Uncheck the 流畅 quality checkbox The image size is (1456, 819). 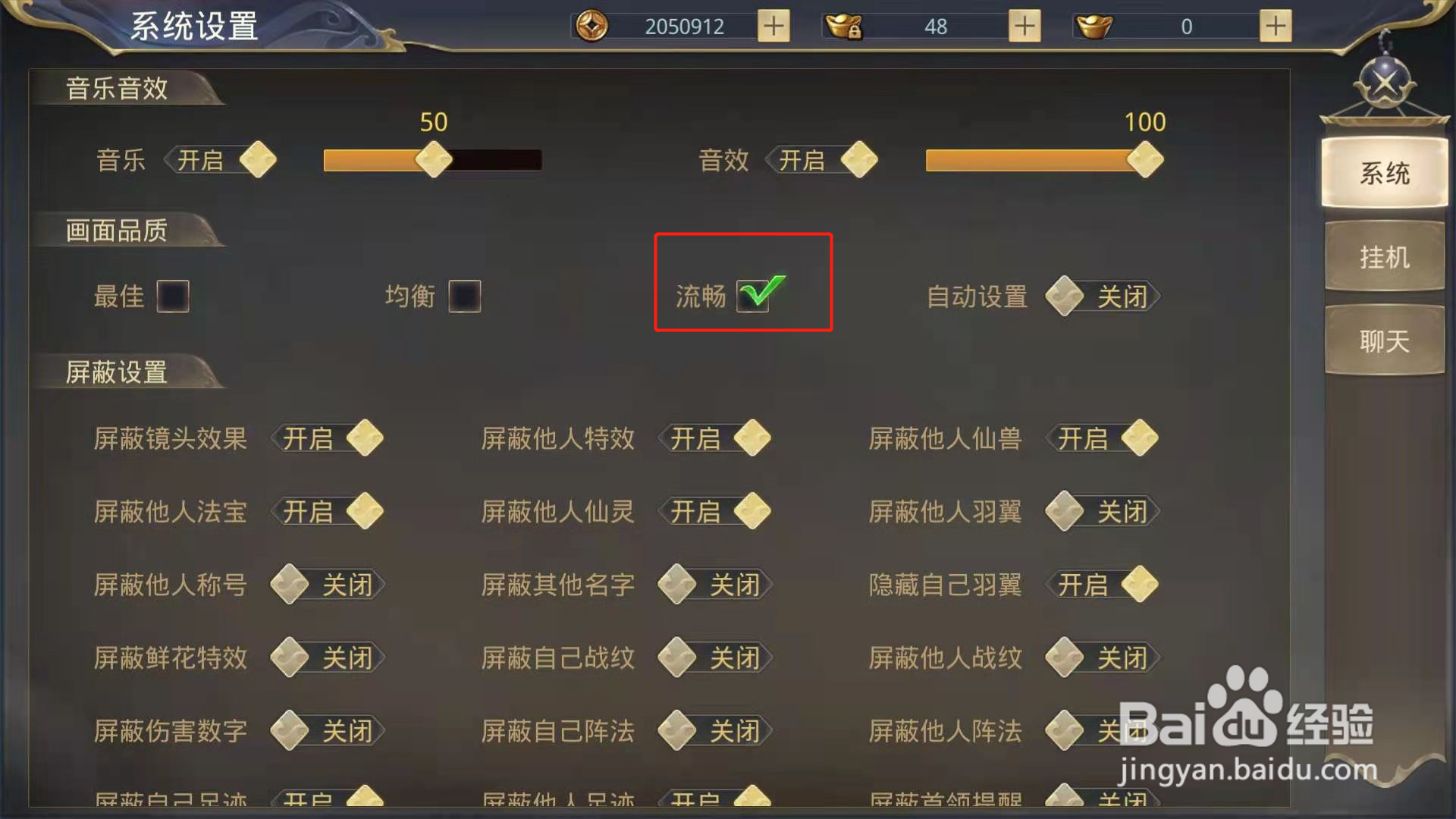coord(754,296)
